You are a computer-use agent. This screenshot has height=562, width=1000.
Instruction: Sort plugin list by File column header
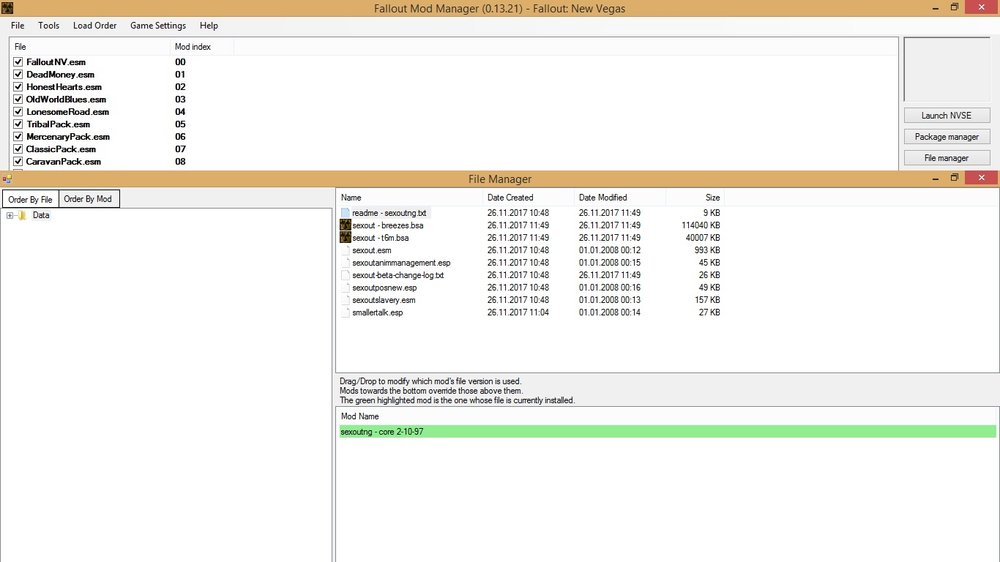pyautogui.click(x=90, y=47)
